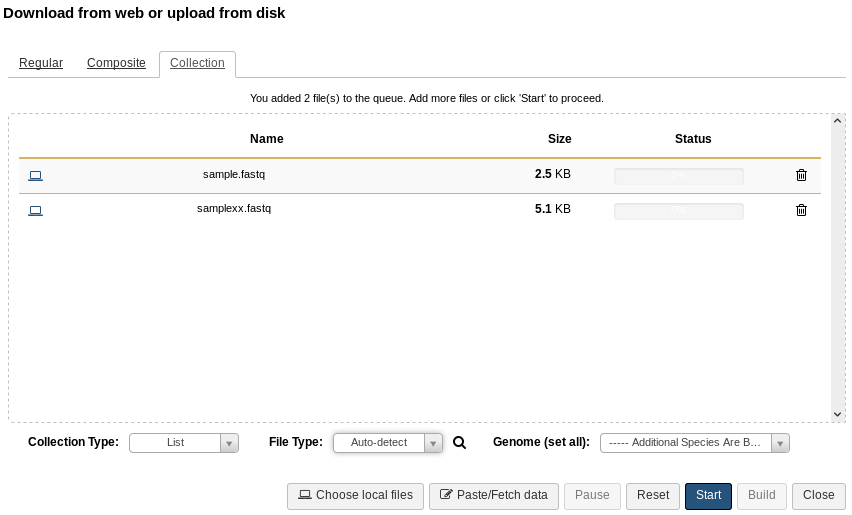Remove samplexx.fastq using its trash icon

pos(801,210)
